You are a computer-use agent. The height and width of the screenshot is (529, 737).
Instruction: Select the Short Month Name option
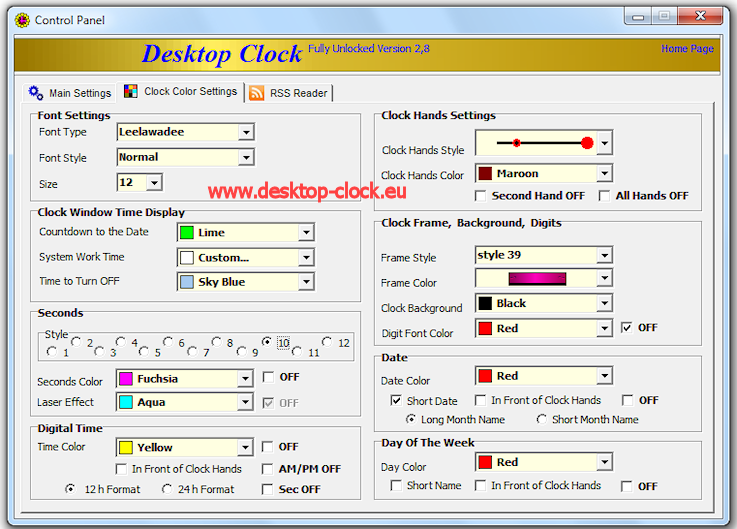coord(541,419)
